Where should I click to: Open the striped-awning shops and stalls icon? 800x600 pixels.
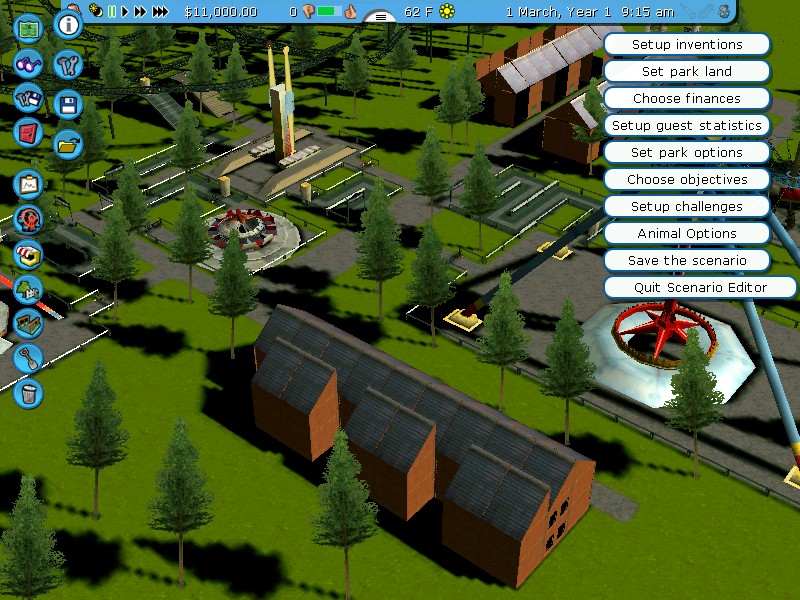tap(28, 255)
